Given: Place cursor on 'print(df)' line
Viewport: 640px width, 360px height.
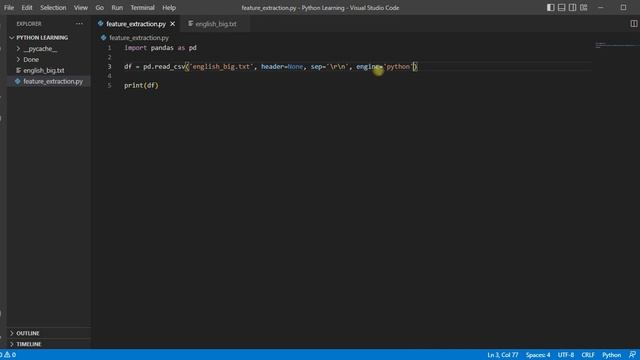Looking at the screenshot, I should pos(141,85).
